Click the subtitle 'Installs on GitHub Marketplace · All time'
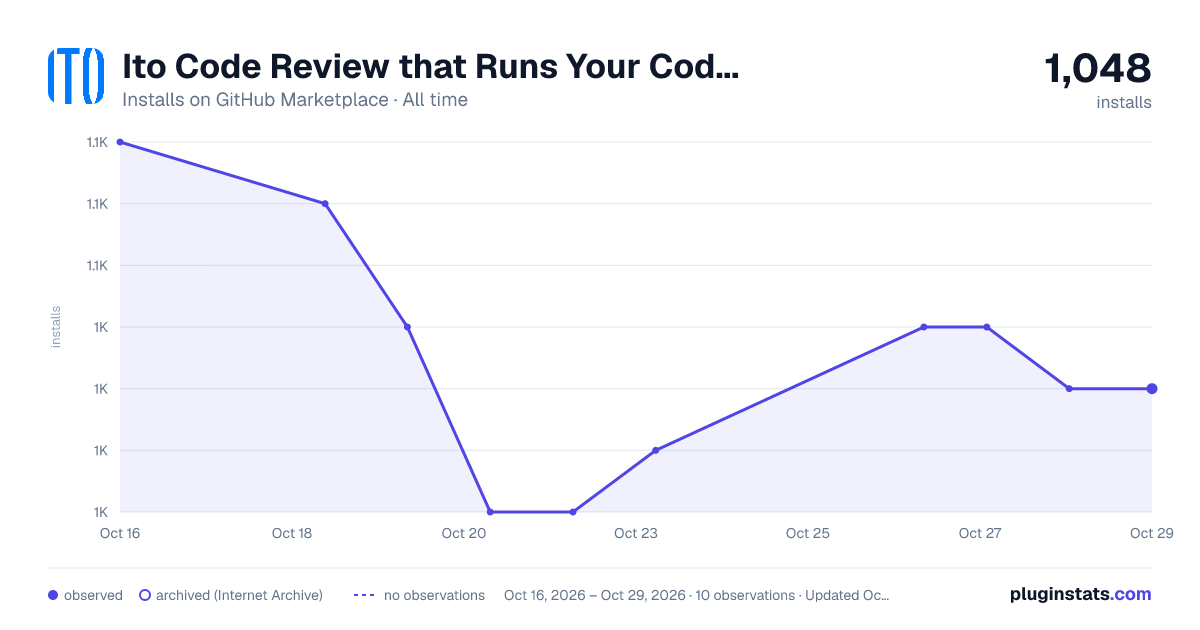 coord(295,100)
